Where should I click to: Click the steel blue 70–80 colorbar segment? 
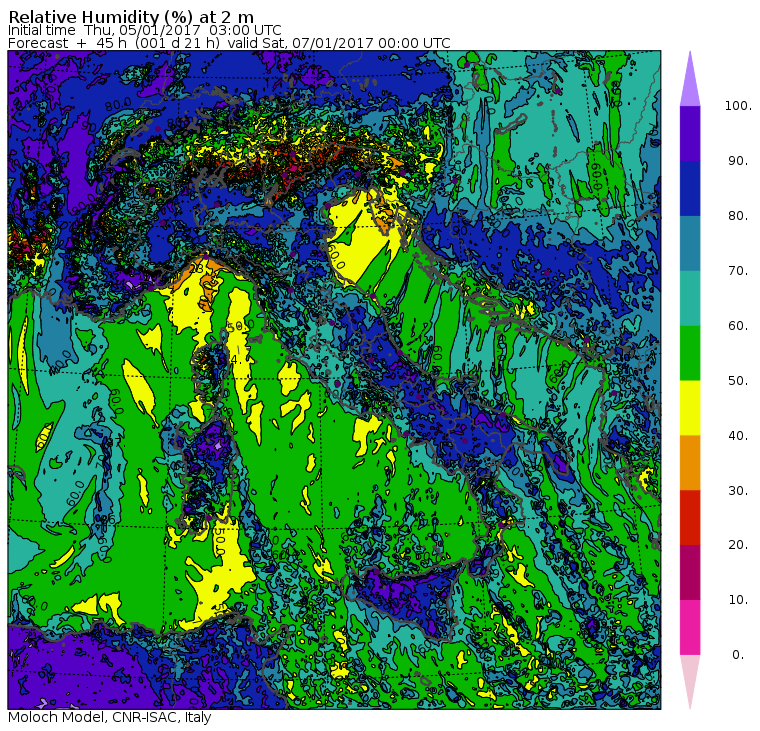pos(690,243)
